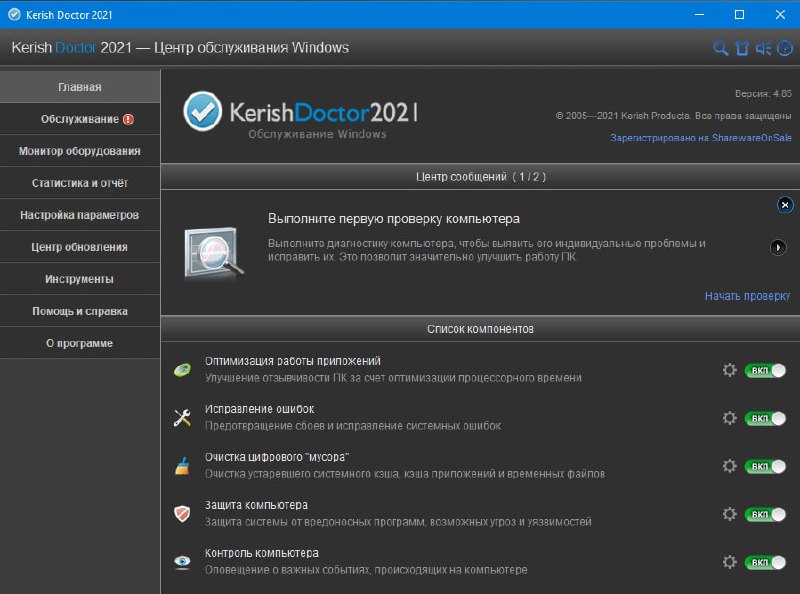Click the Начать проверку link
This screenshot has width=800, height=594.
tap(746, 296)
